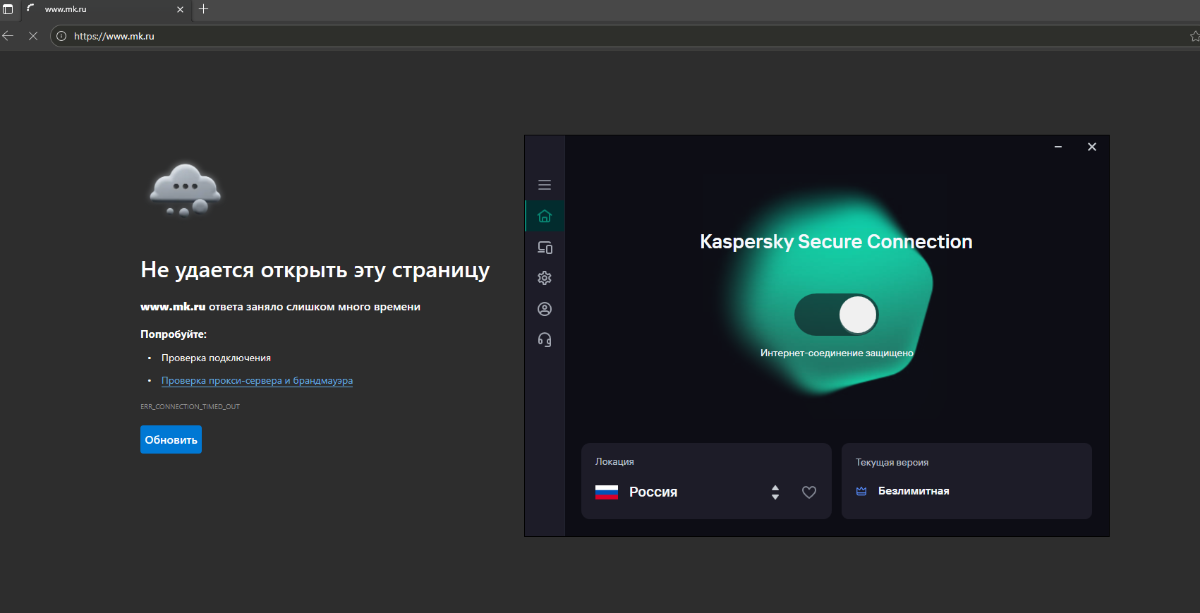
Task: Open the Текущая версия Безлимитная card
Action: pyautogui.click(x=967, y=481)
